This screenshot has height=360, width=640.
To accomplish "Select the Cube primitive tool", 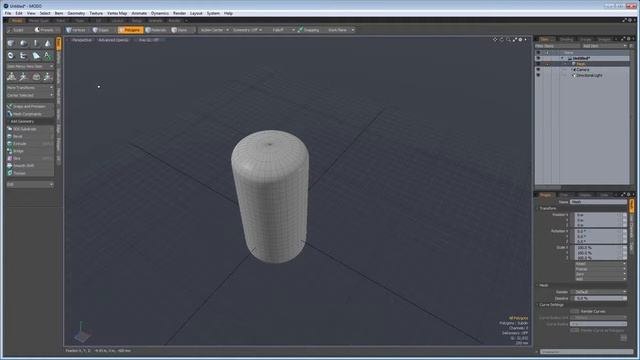I will pyautogui.click(x=11, y=43).
